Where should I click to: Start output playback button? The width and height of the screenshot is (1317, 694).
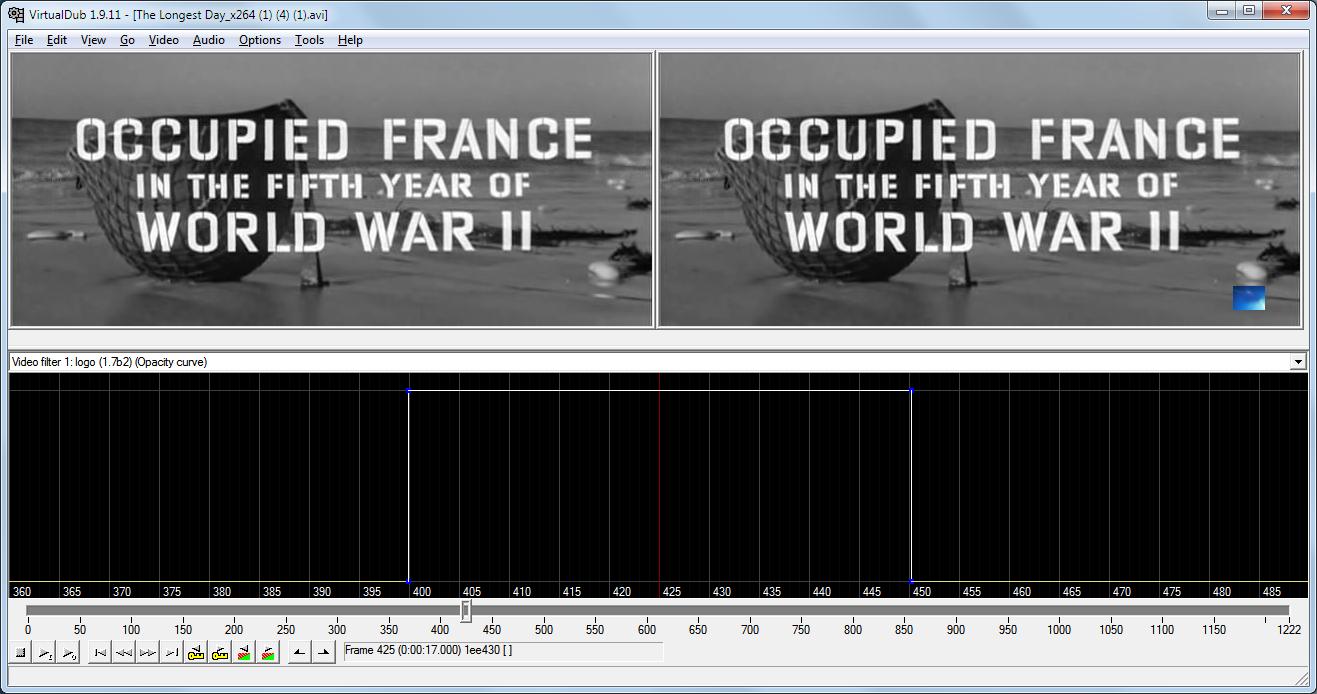(x=69, y=653)
